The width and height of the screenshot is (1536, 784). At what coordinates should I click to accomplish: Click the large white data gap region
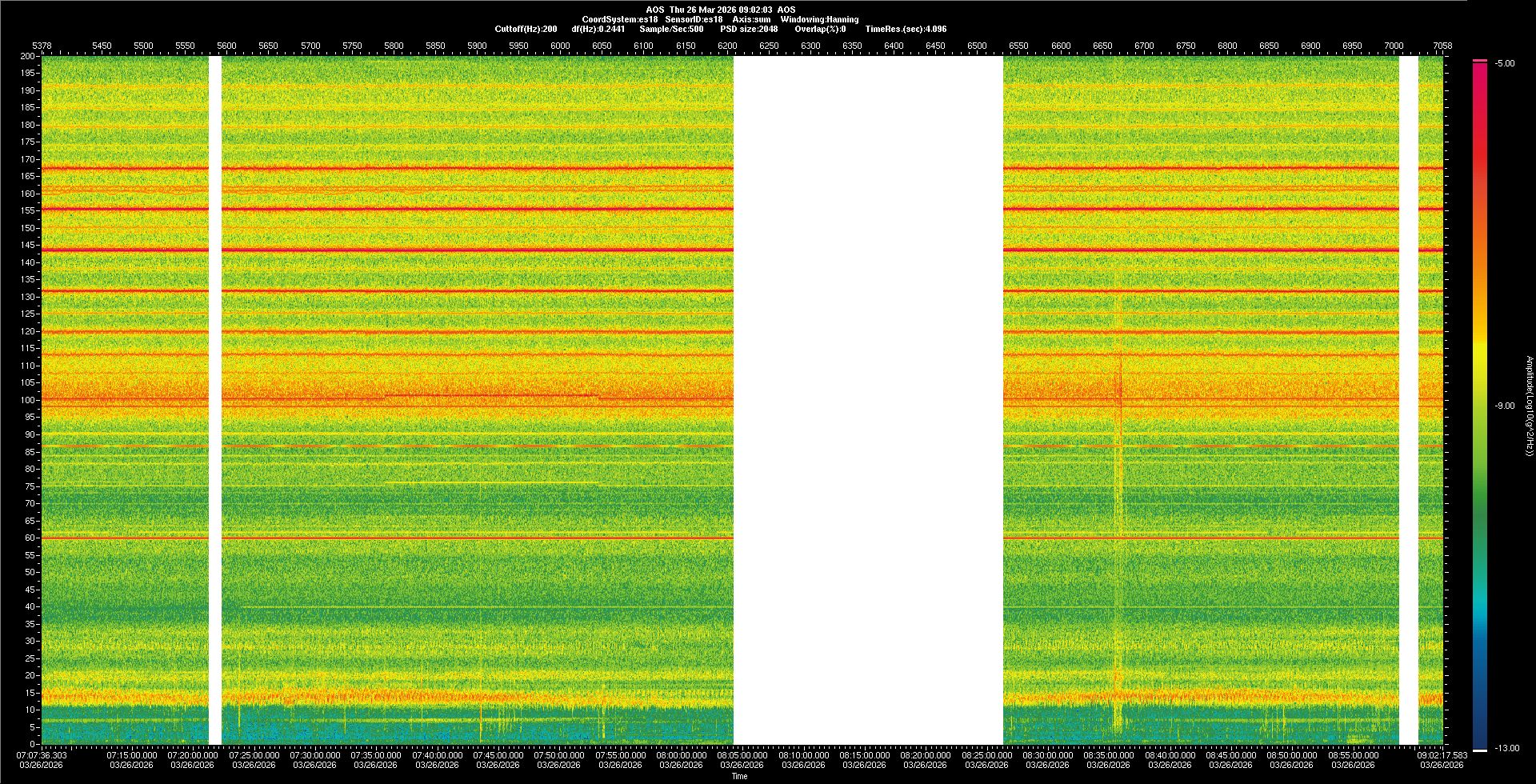click(868, 400)
